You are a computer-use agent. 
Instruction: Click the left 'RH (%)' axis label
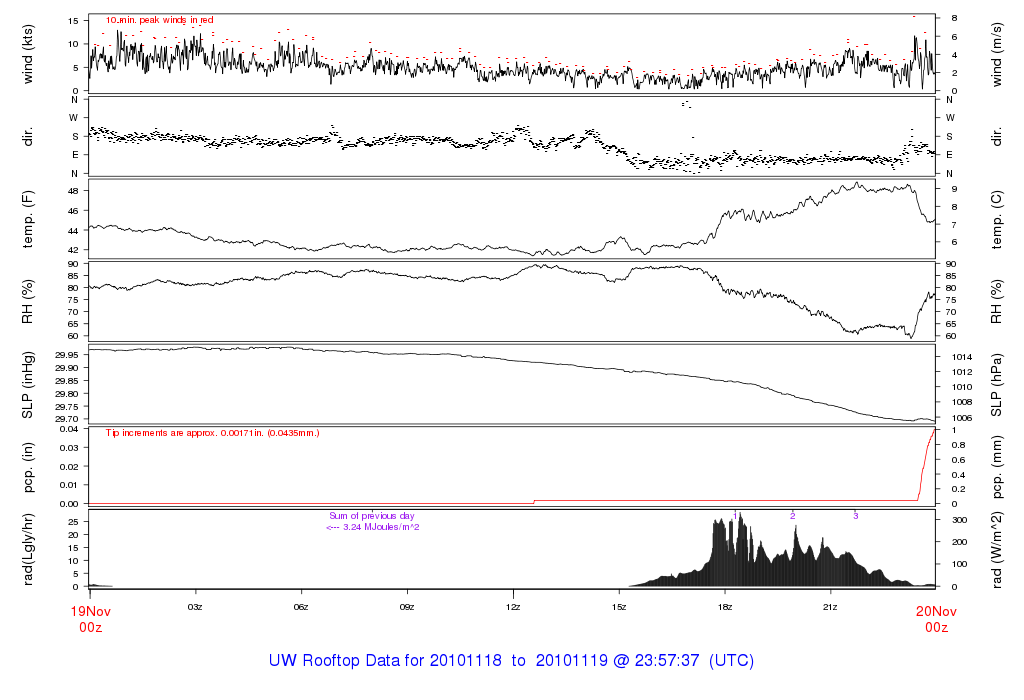[27, 302]
